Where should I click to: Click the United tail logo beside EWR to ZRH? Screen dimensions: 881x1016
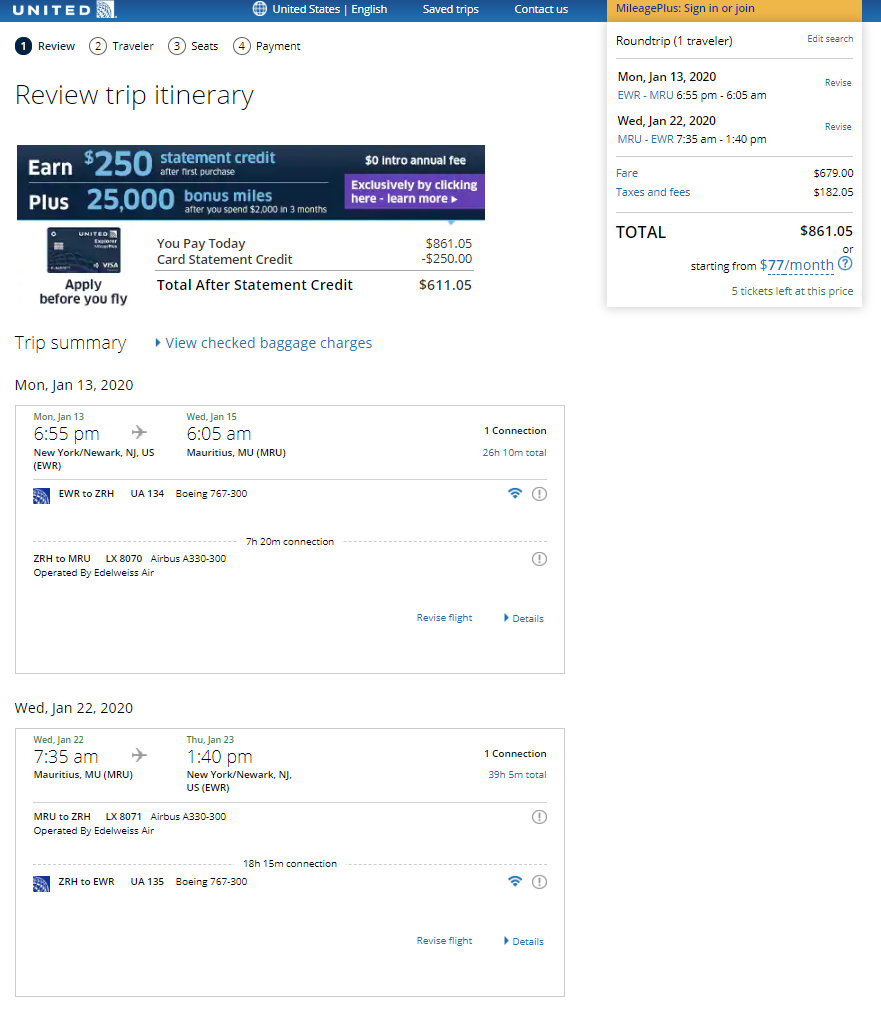[41, 496]
